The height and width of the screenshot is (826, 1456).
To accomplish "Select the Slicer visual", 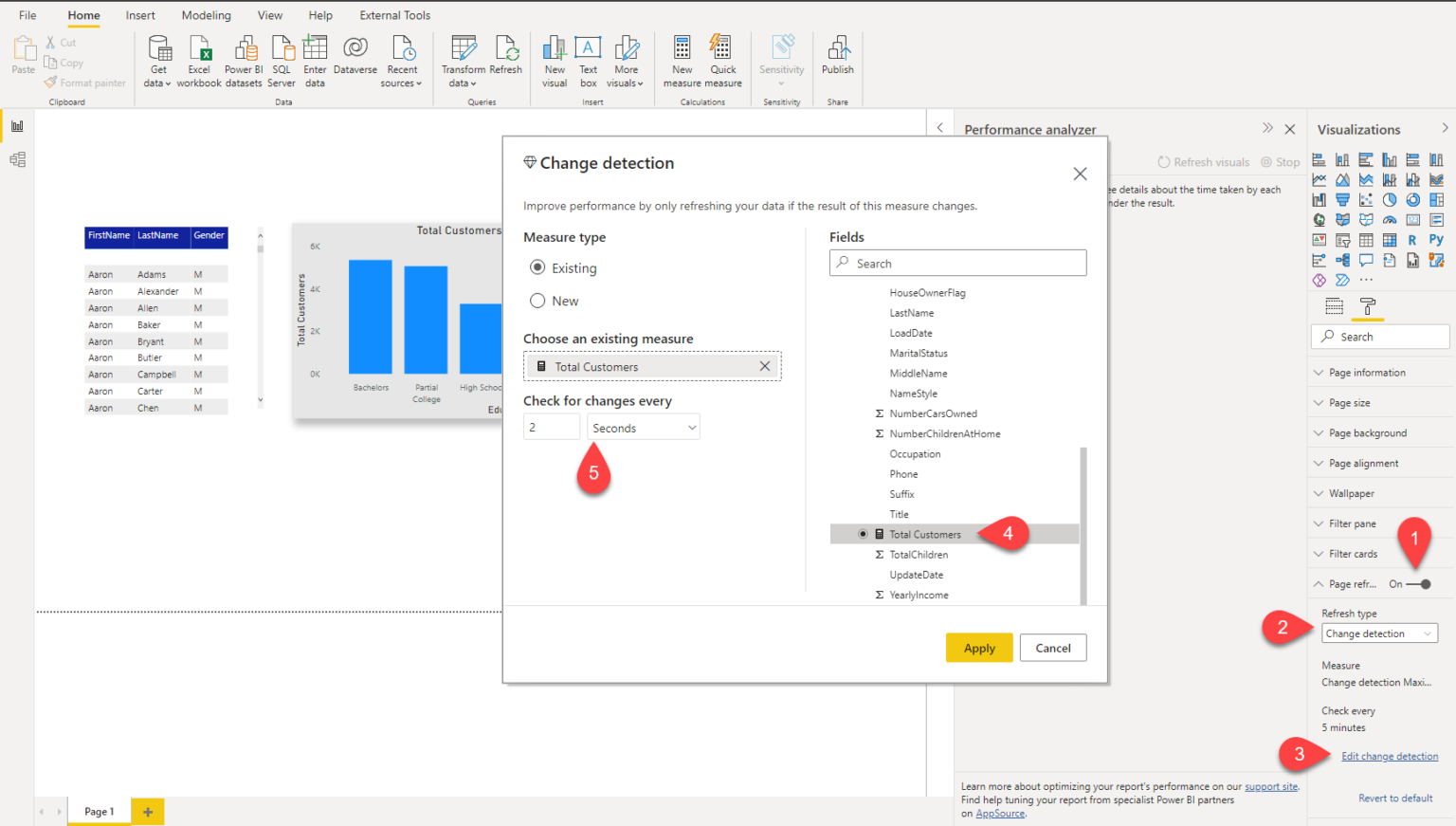I will (1342, 239).
